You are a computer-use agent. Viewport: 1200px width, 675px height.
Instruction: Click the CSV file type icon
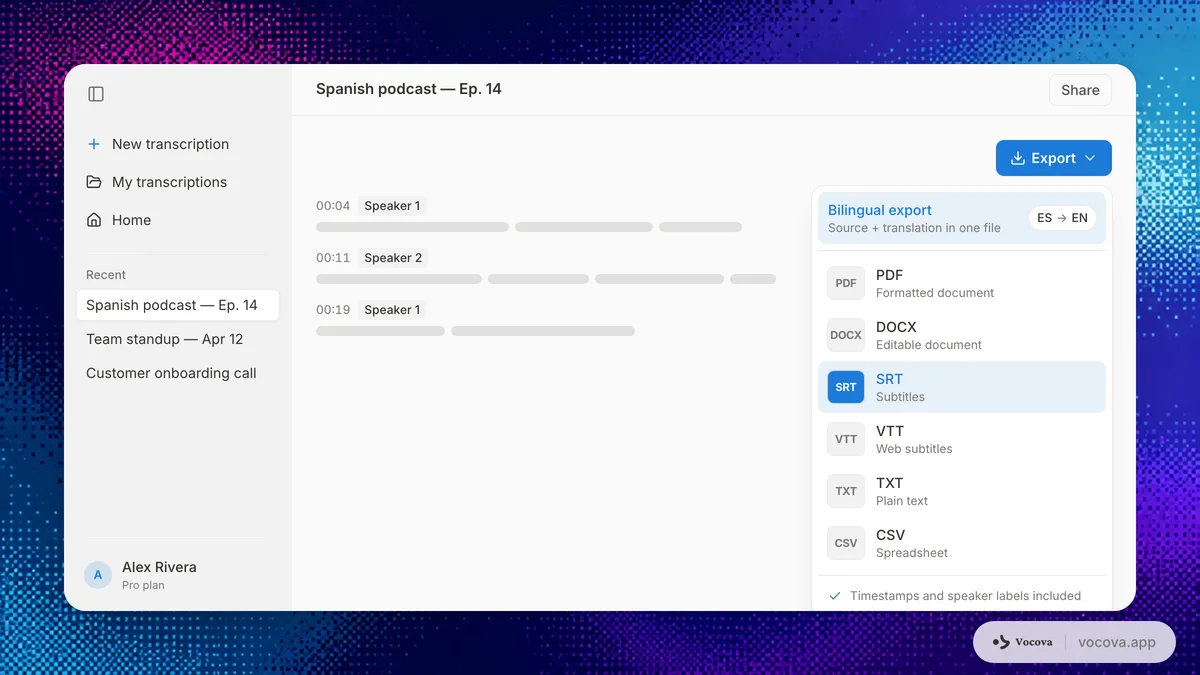click(846, 543)
